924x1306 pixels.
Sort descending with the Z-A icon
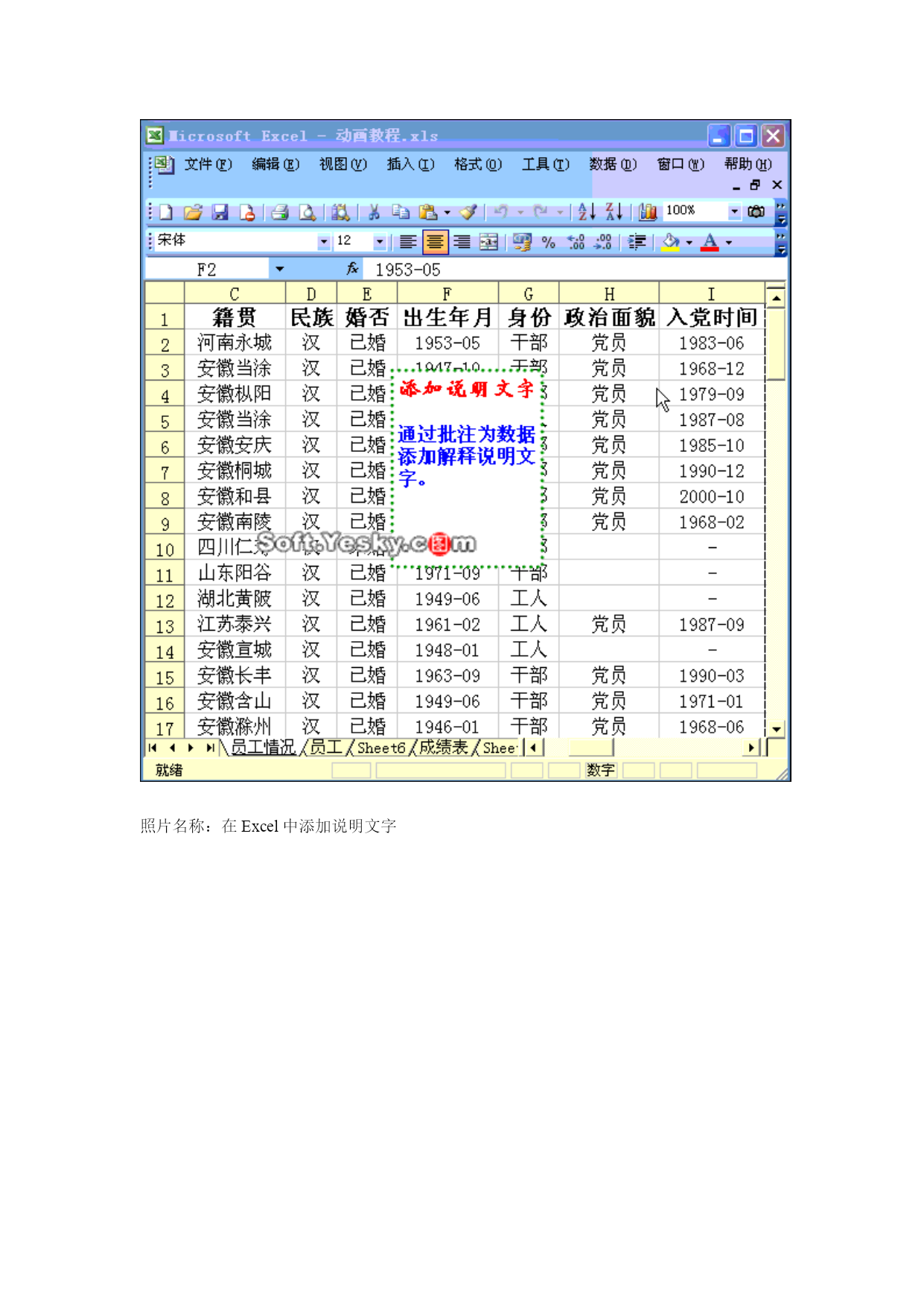pos(614,212)
